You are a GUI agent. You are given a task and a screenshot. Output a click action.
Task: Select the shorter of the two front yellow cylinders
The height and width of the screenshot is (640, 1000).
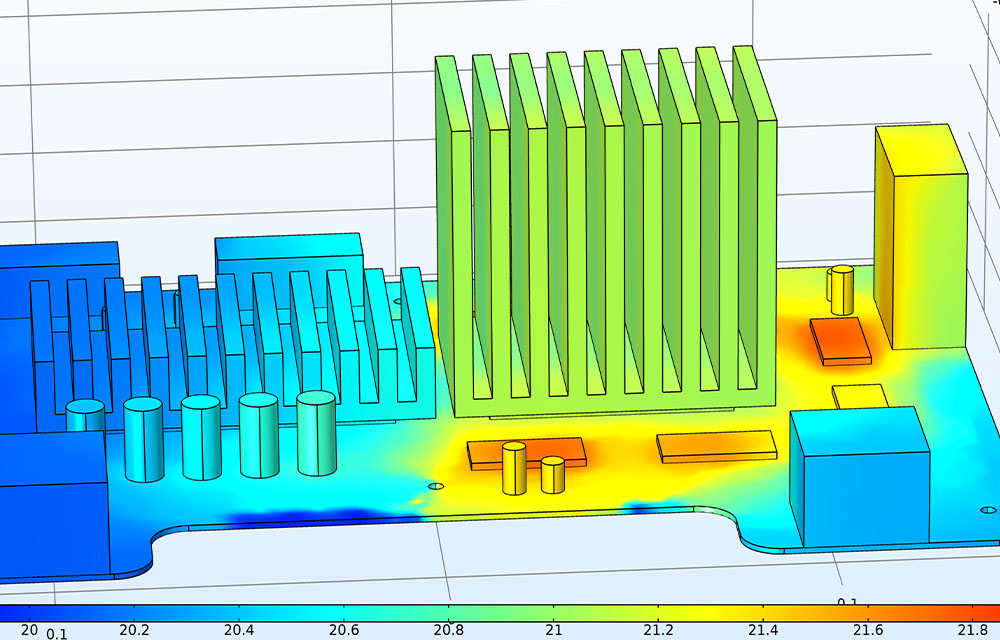pos(553,475)
